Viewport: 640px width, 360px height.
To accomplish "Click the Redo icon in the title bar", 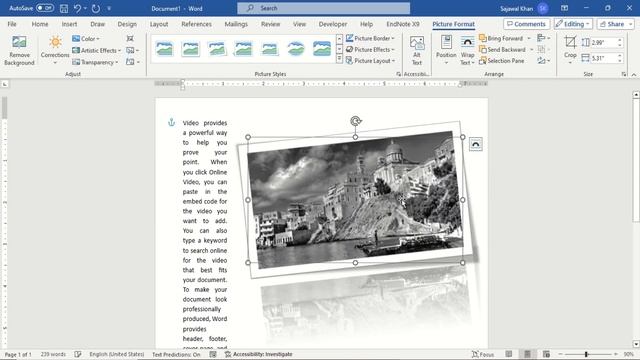I will [96, 8].
